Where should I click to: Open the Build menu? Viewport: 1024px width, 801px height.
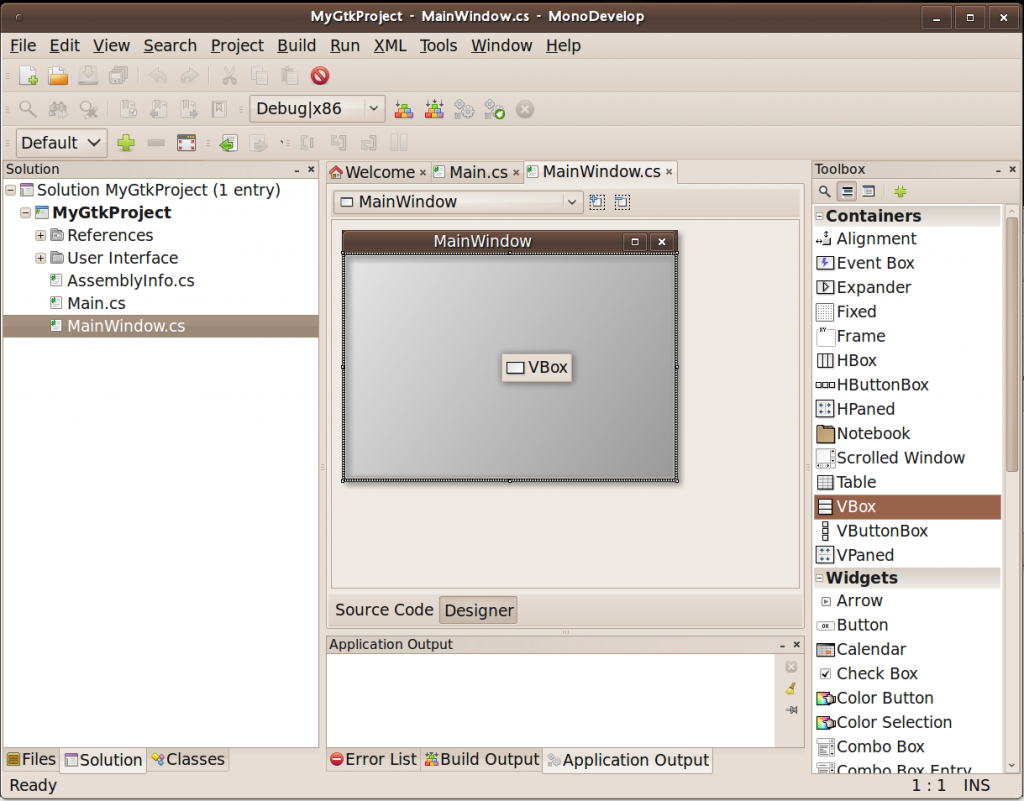[x=296, y=46]
